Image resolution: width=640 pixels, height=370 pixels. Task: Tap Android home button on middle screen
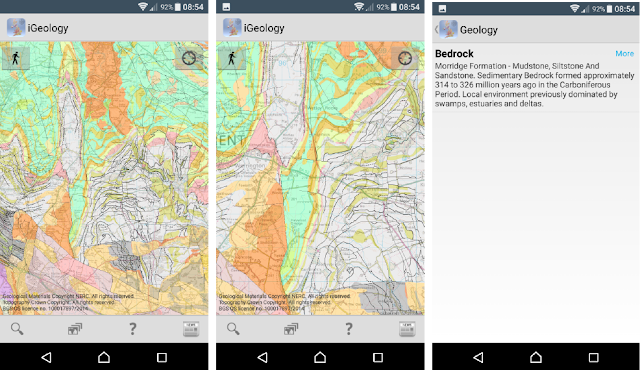320,357
